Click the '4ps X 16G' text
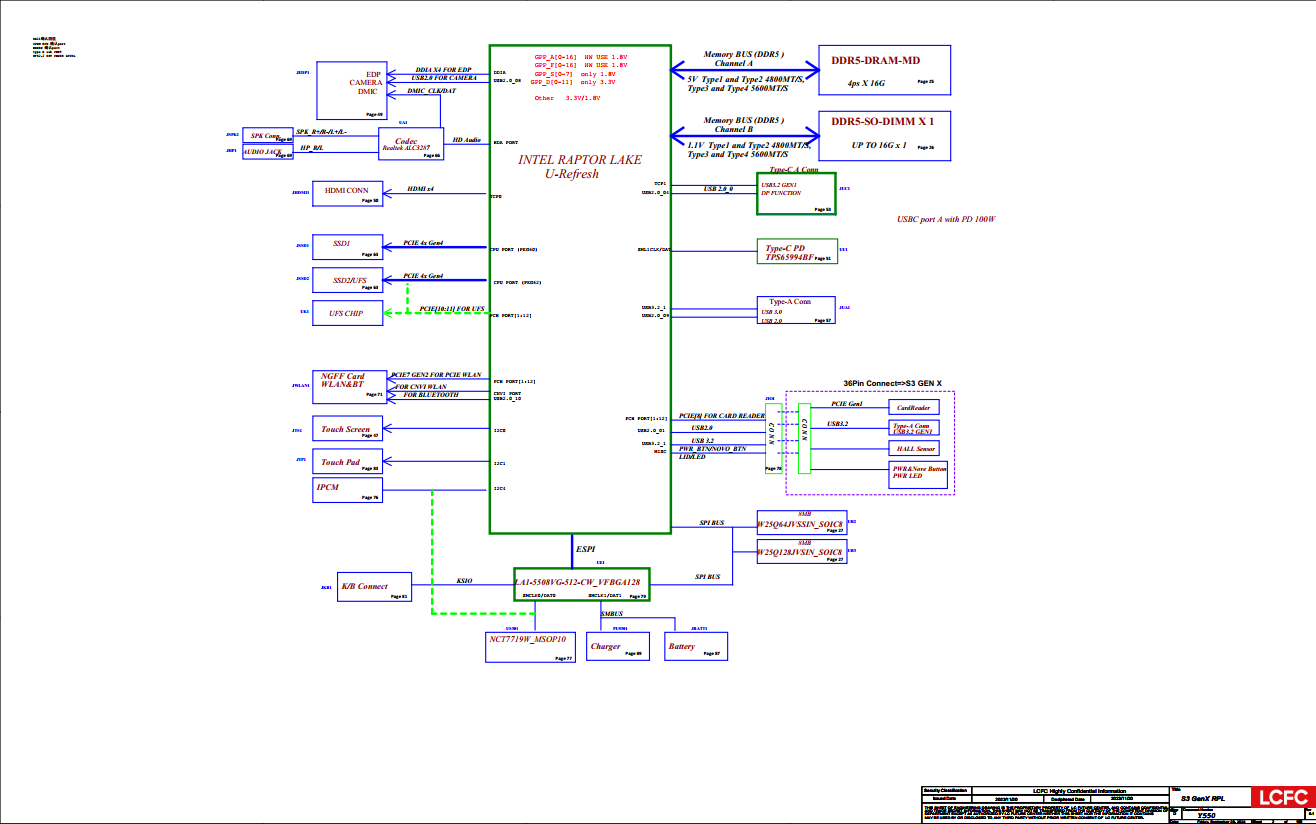Viewport: 1316px width, 824px height. tap(866, 84)
